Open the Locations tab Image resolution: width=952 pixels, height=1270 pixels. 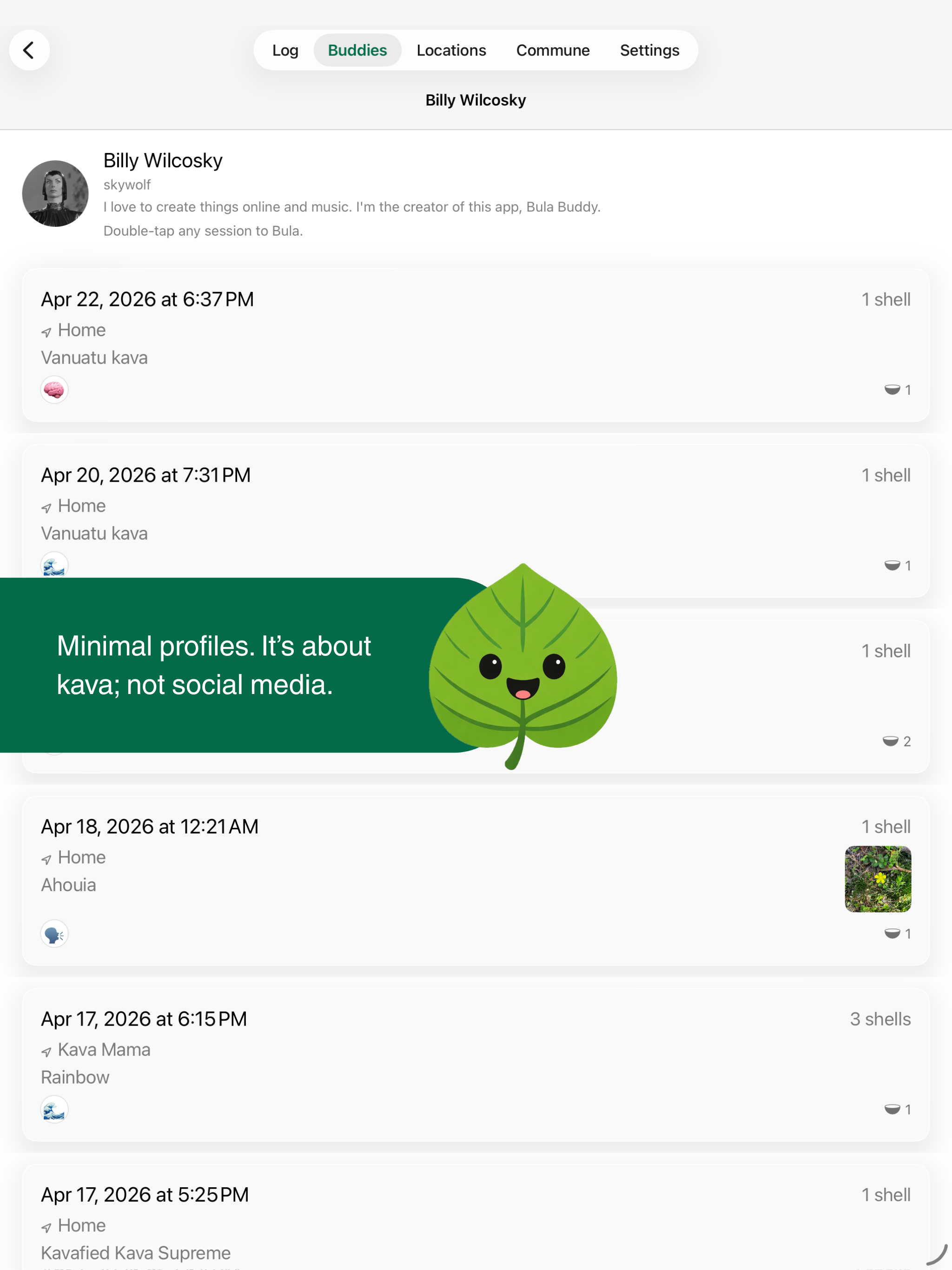coord(451,50)
